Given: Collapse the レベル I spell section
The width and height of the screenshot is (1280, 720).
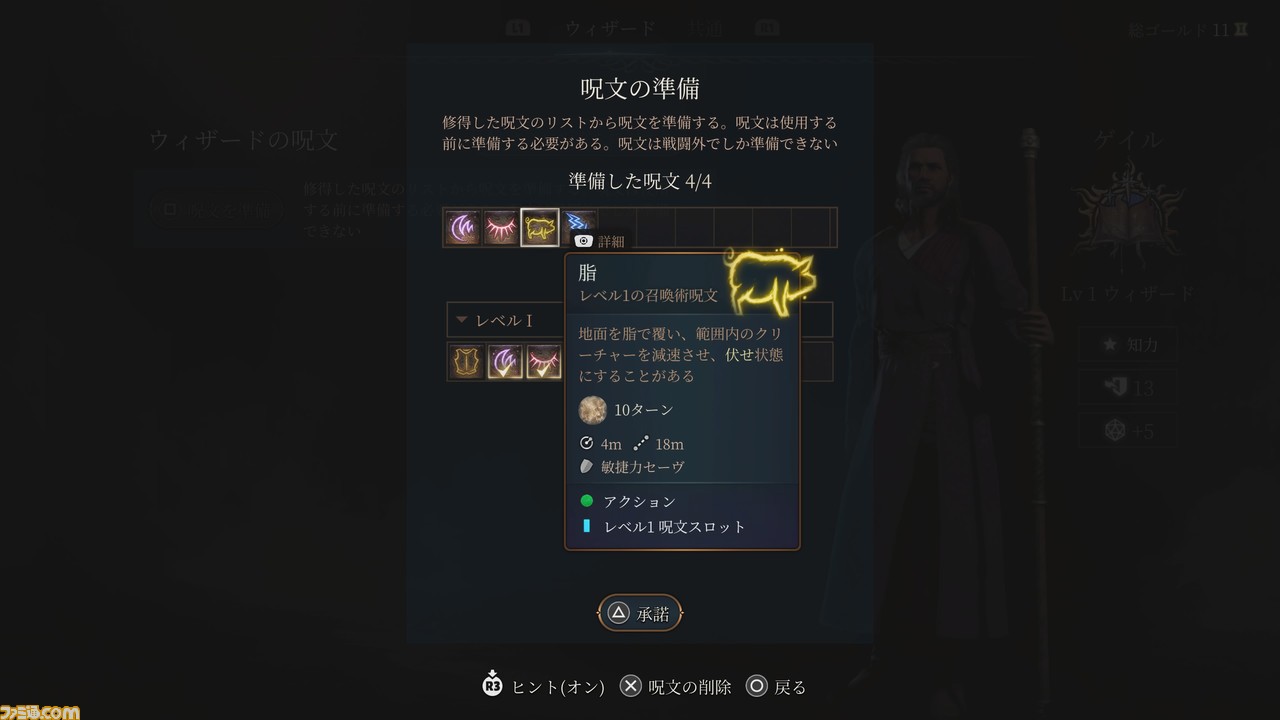Looking at the screenshot, I should click(640, 320).
